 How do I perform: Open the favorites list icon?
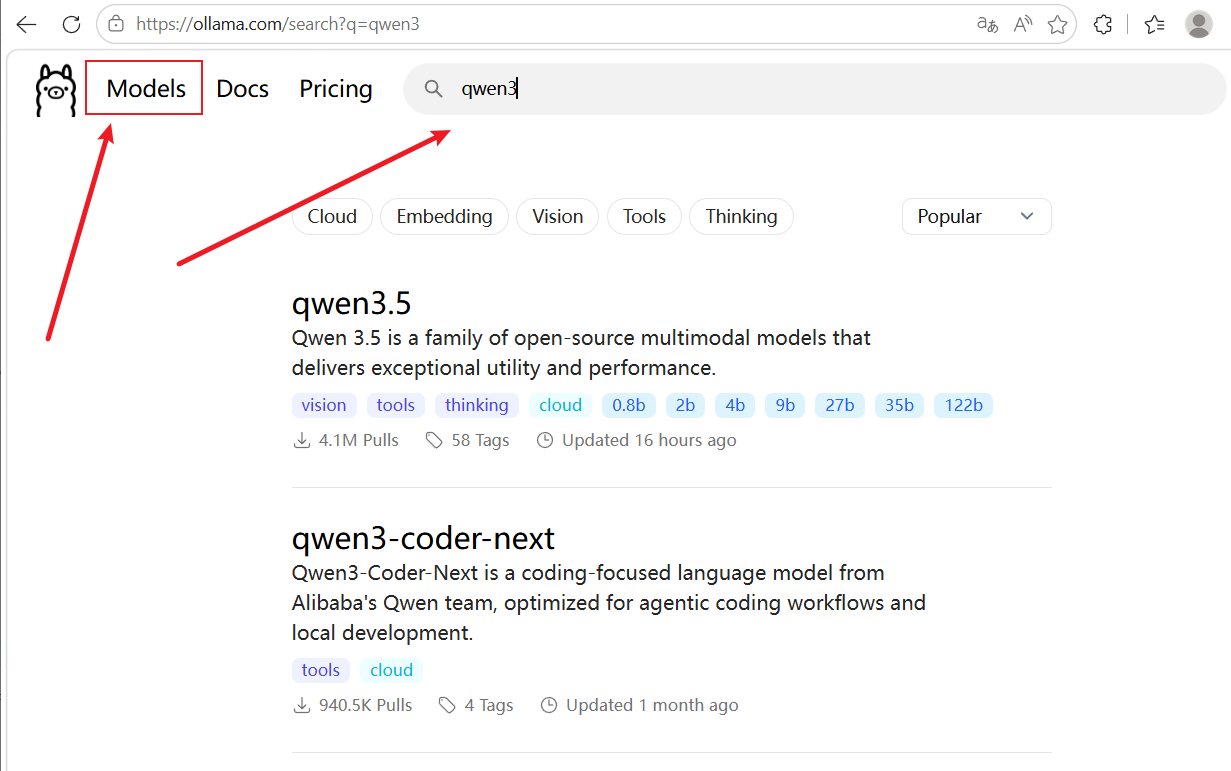coord(1154,24)
